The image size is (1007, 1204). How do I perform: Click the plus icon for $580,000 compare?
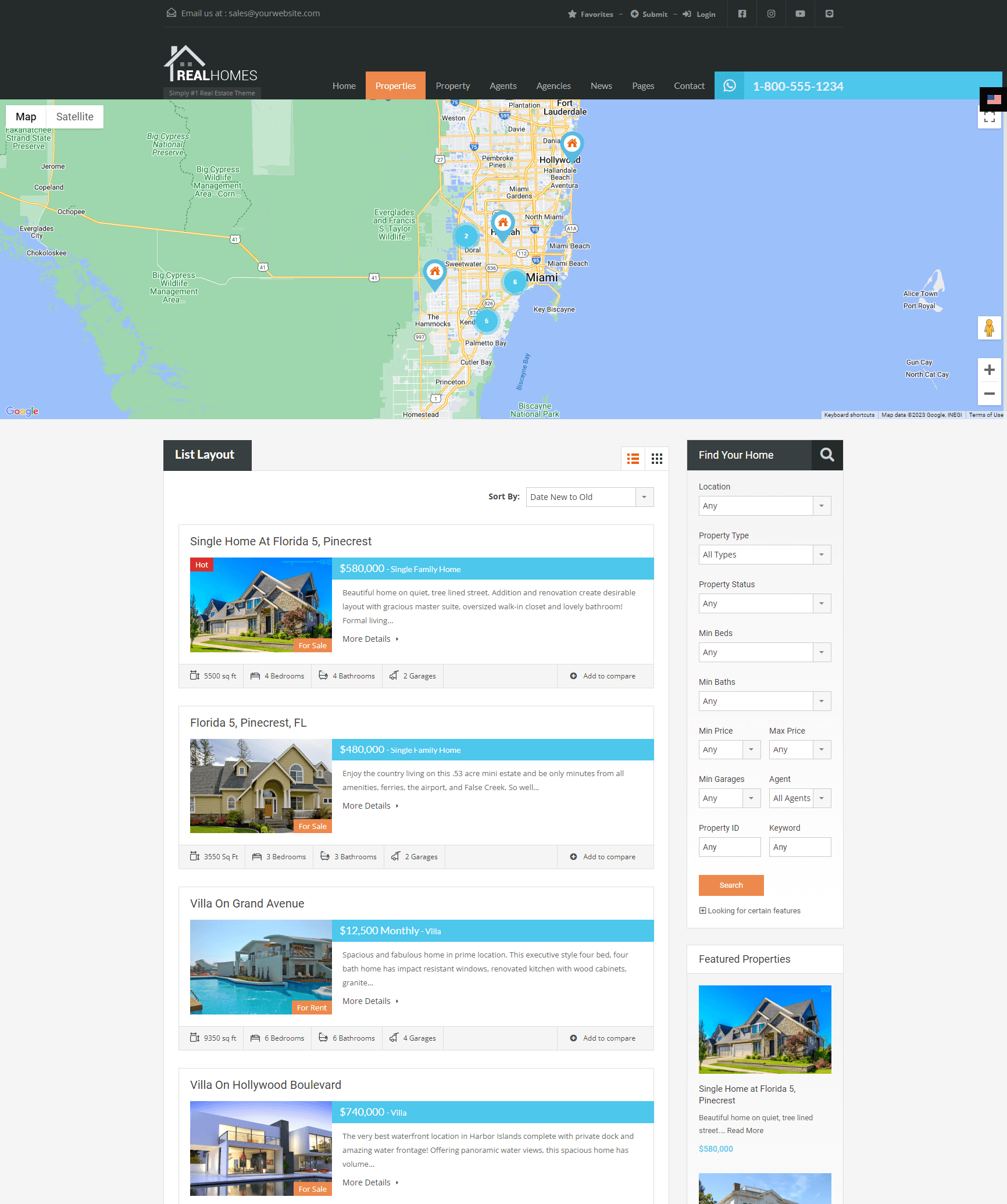[x=573, y=676]
